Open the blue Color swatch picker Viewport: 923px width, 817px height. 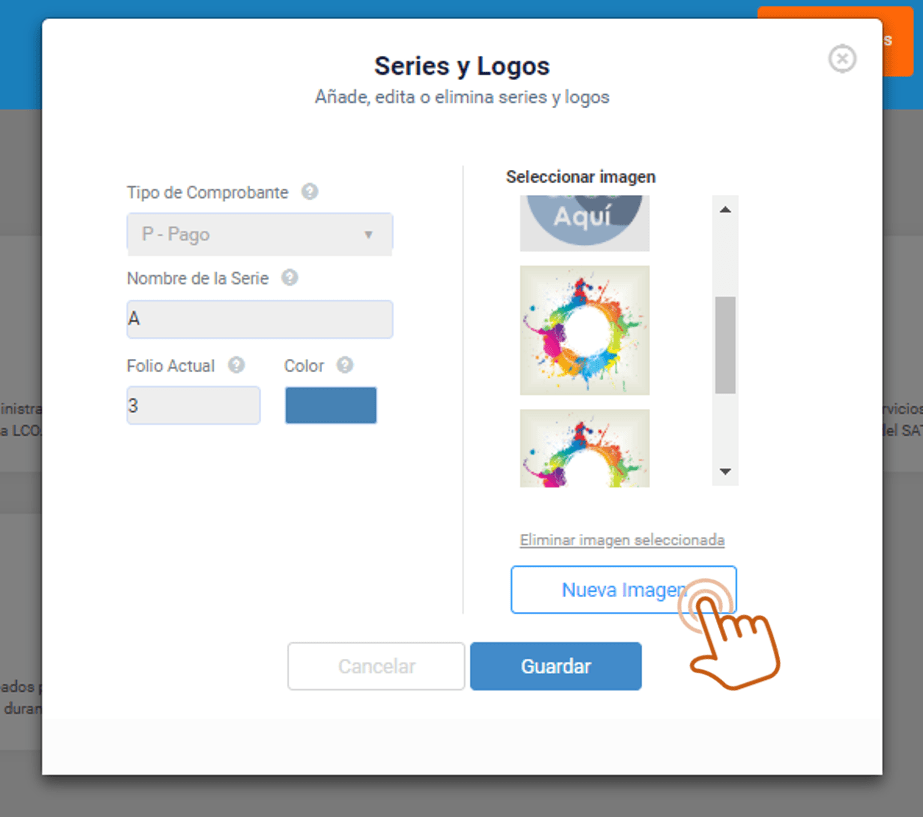[x=331, y=405]
